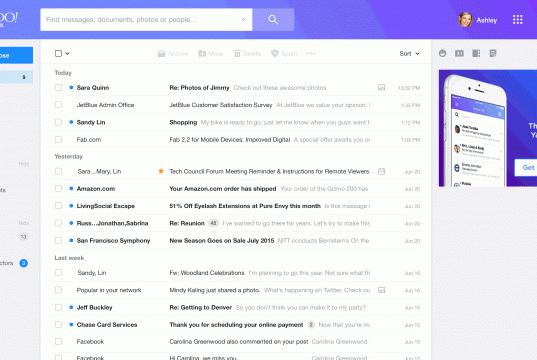Image resolution: width=537 pixels, height=360 pixels.
Task: Click the Get button in the ad
Action: (526, 167)
